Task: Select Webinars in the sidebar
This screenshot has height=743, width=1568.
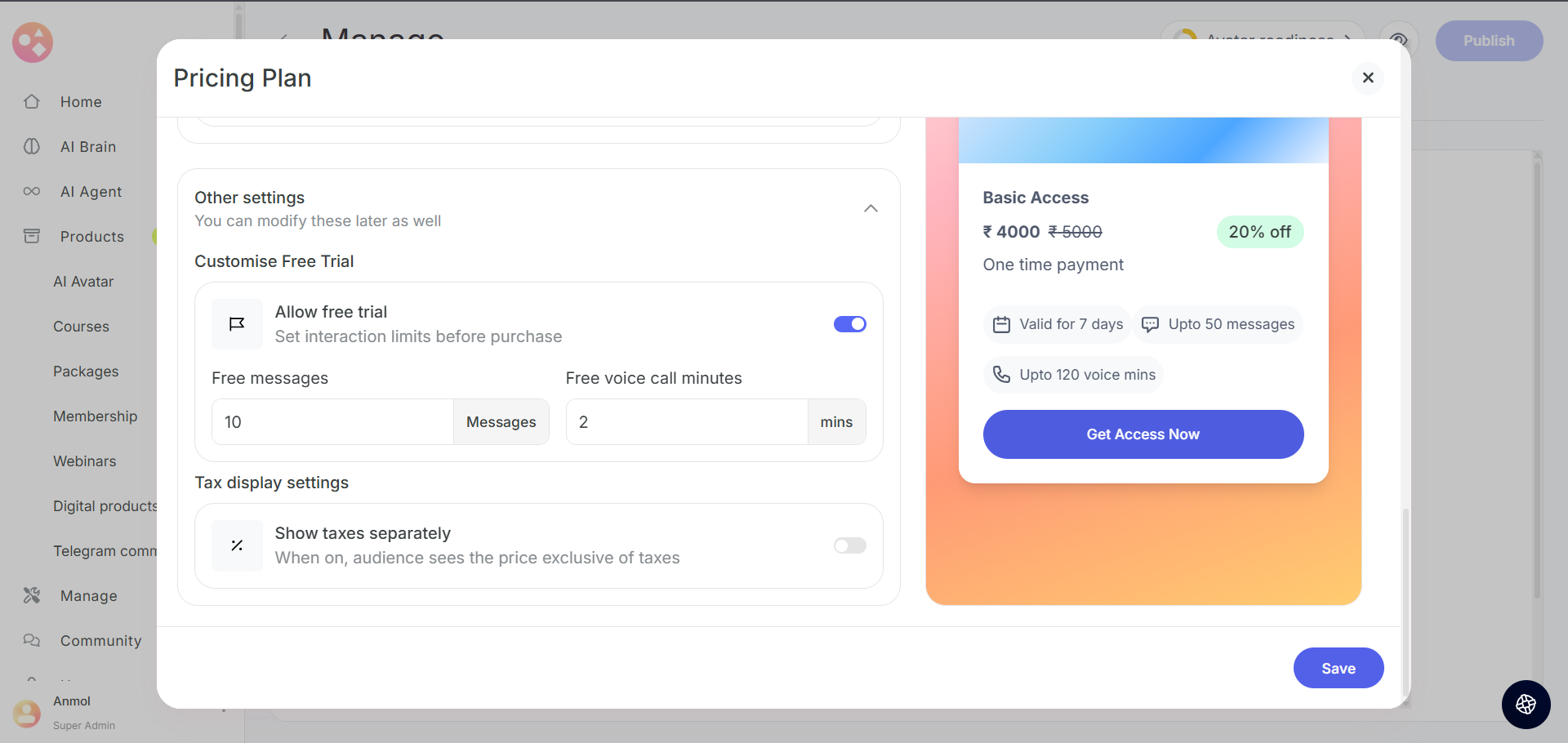Action: 85,461
